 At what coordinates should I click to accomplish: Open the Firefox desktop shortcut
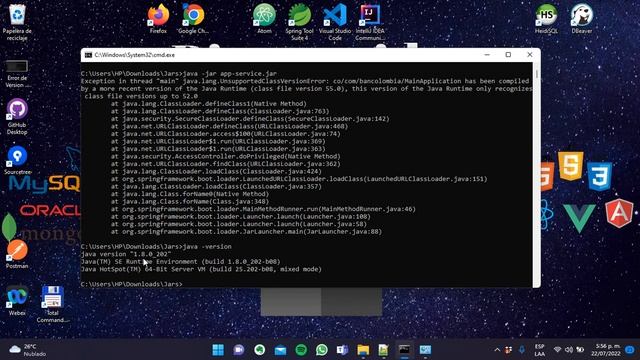pos(158,18)
